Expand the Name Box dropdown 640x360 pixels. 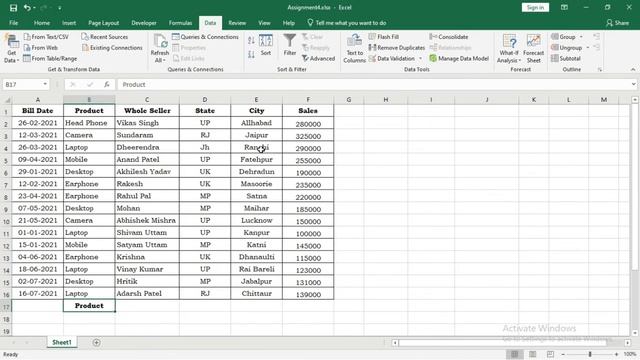point(45,84)
